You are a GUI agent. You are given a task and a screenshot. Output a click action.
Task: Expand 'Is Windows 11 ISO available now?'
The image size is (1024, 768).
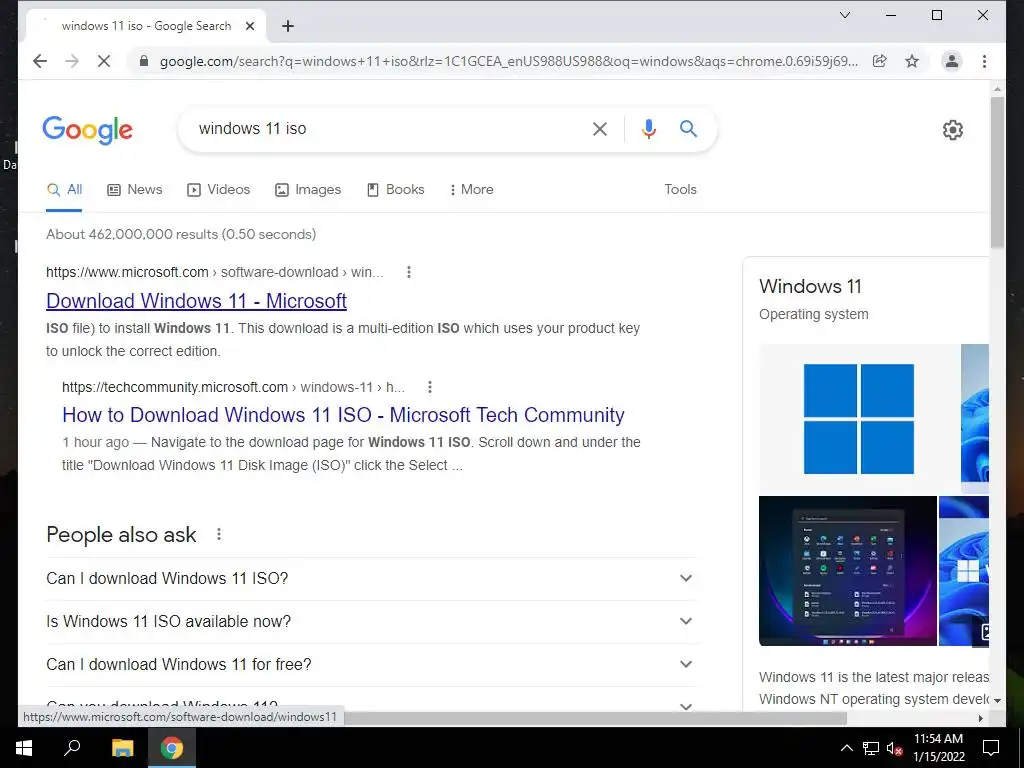[x=371, y=622]
